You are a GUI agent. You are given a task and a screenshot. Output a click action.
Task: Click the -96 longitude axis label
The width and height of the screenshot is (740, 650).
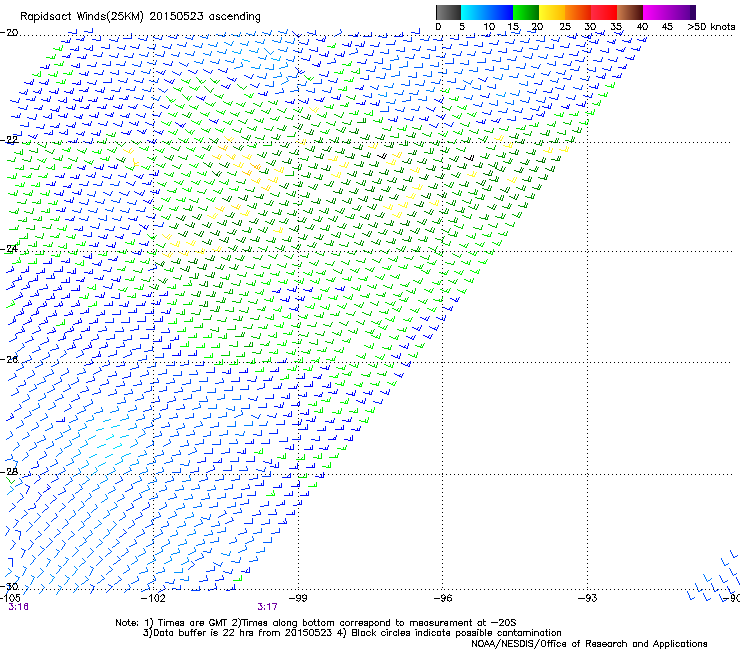(443, 598)
